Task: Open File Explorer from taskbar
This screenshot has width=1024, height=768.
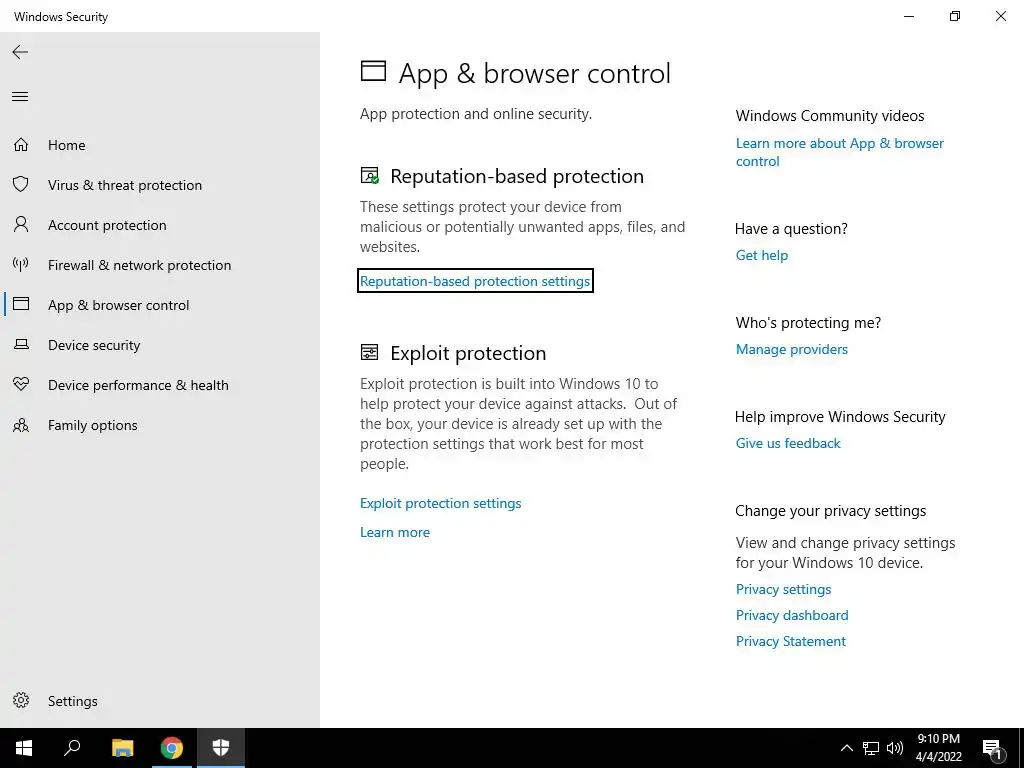Action: tap(122, 748)
